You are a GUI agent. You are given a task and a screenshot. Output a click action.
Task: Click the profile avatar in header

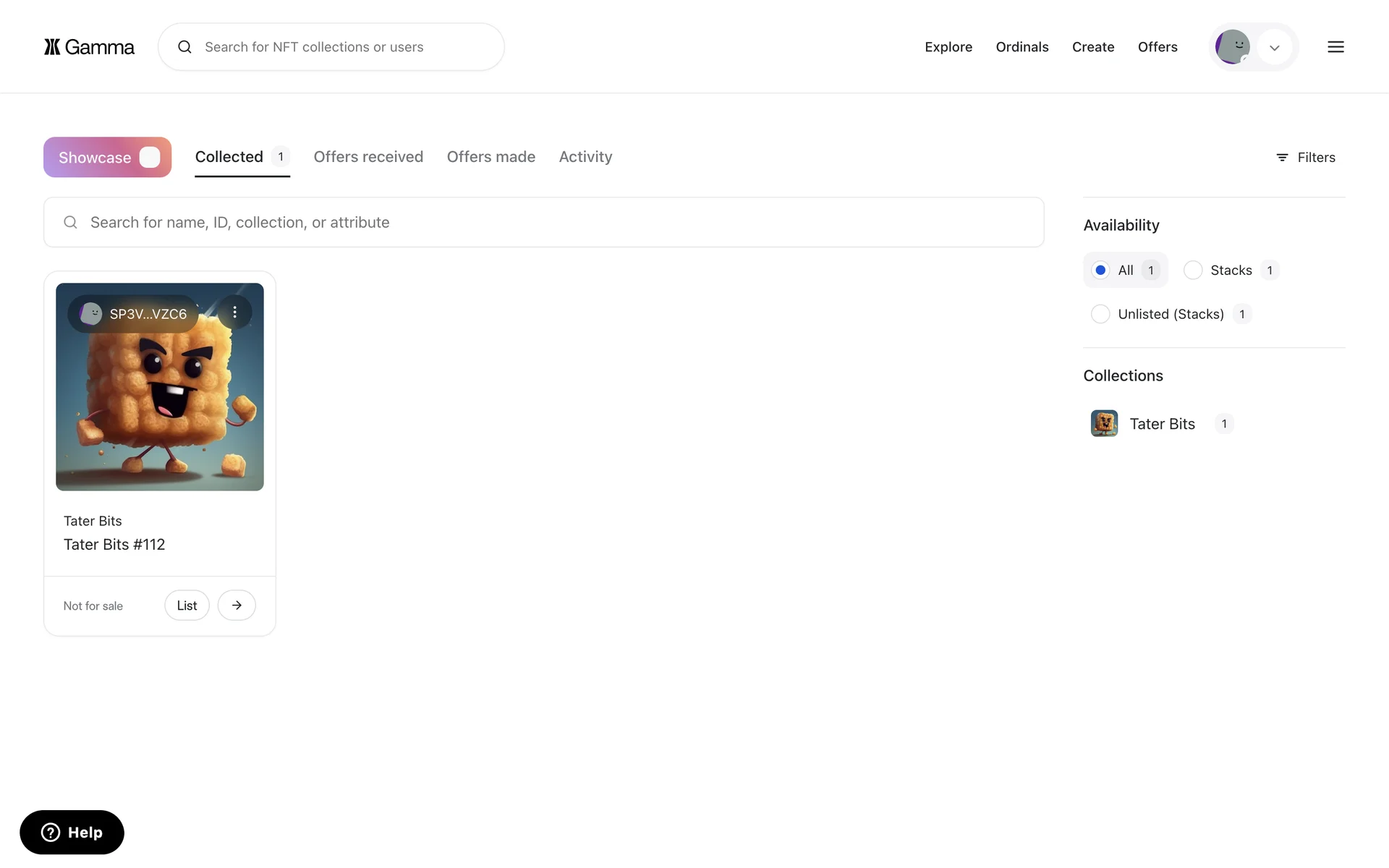1233,47
